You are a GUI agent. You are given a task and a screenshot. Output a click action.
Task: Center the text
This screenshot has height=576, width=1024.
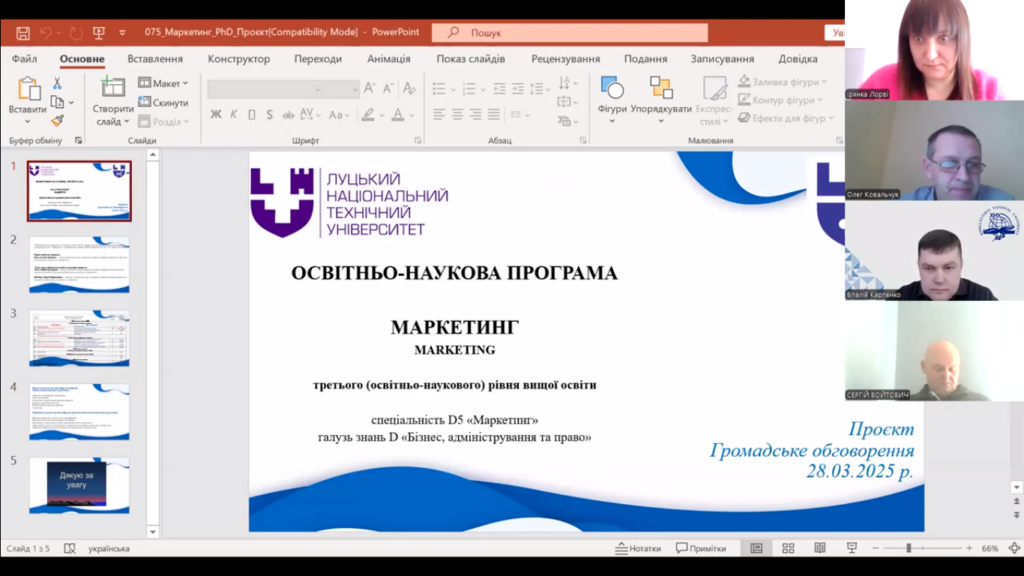coord(457,115)
